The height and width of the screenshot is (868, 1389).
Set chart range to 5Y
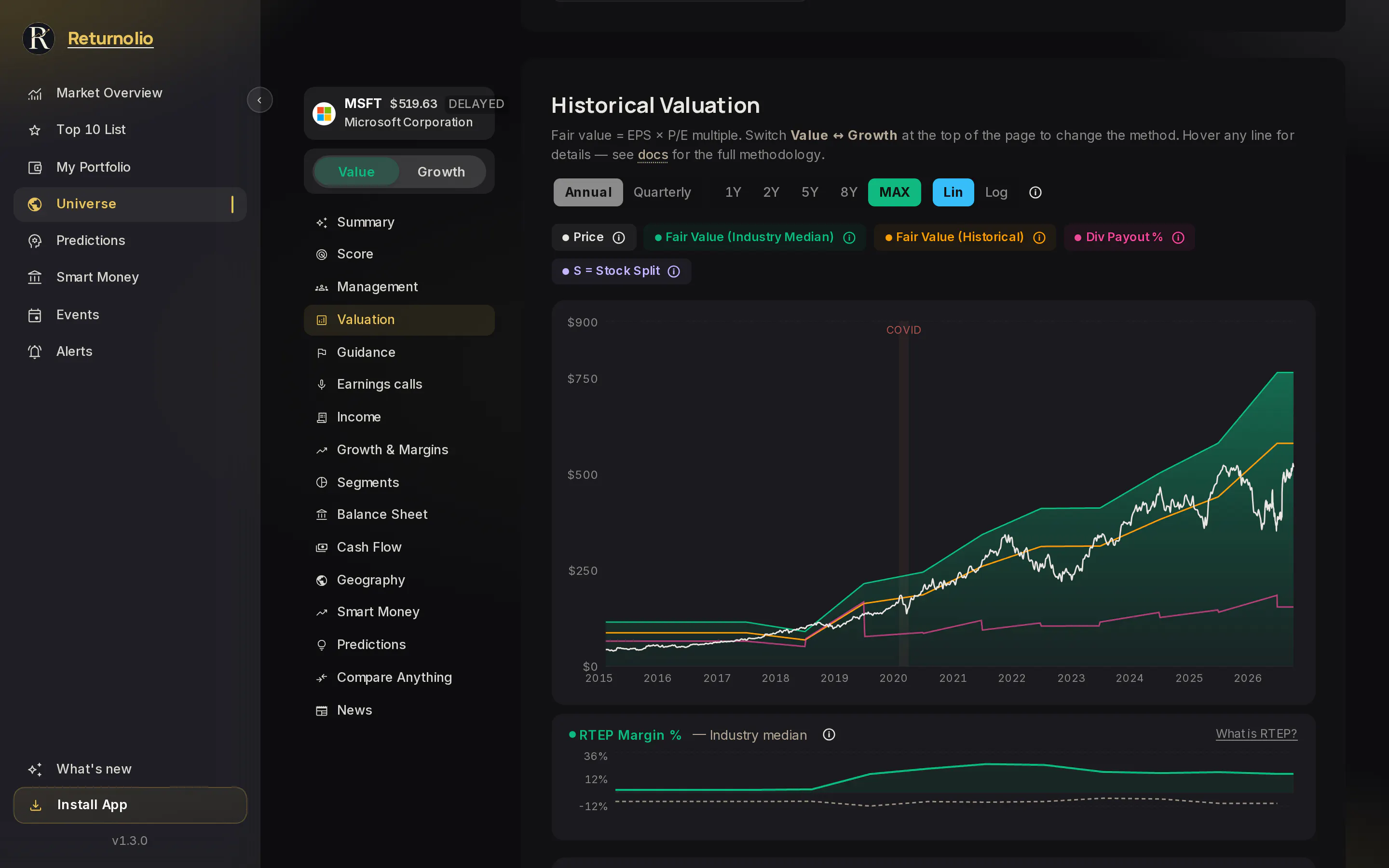click(809, 192)
